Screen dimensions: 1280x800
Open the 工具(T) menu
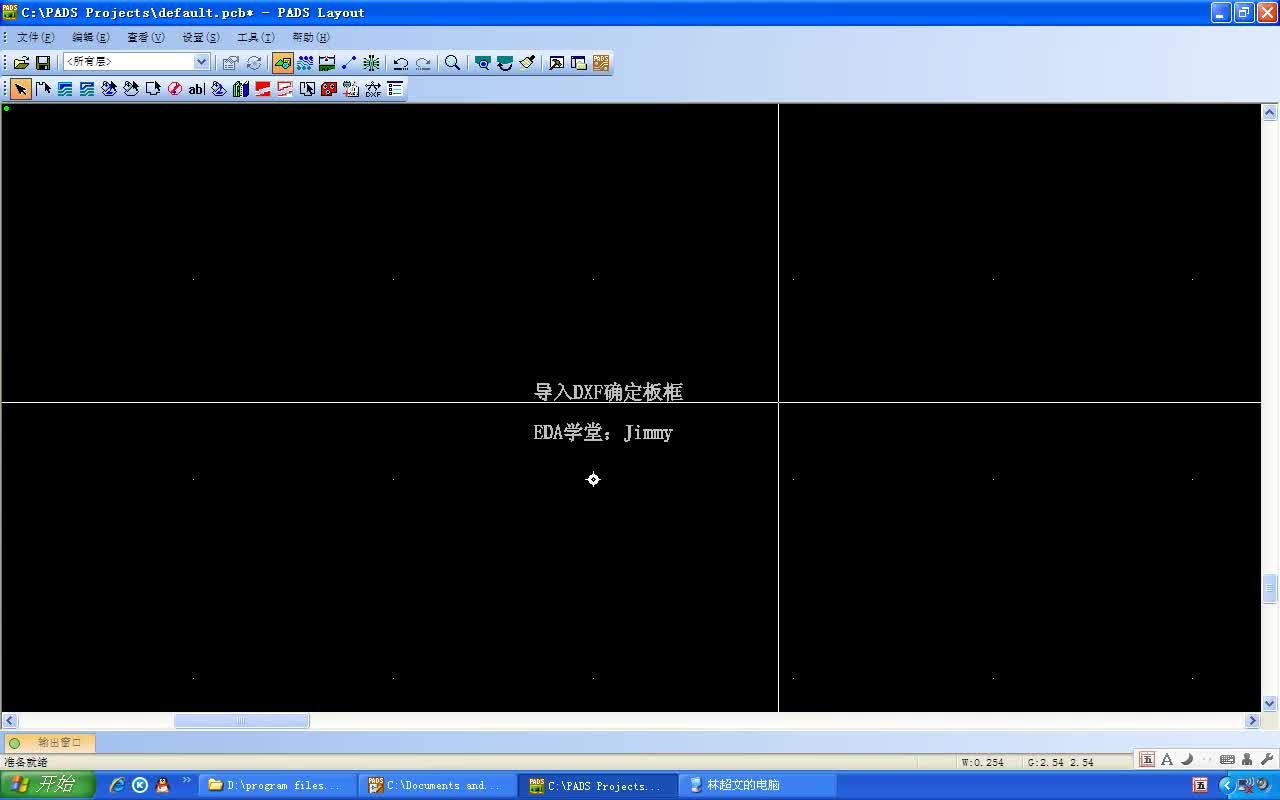[x=256, y=37]
